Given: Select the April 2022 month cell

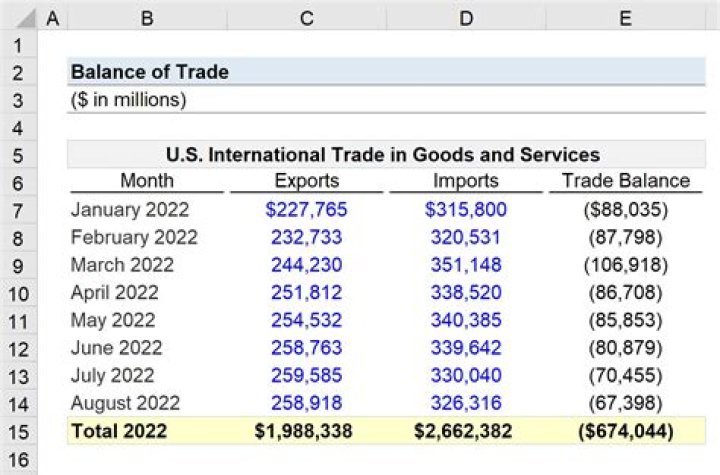Looking at the screenshot, I should [115, 293].
